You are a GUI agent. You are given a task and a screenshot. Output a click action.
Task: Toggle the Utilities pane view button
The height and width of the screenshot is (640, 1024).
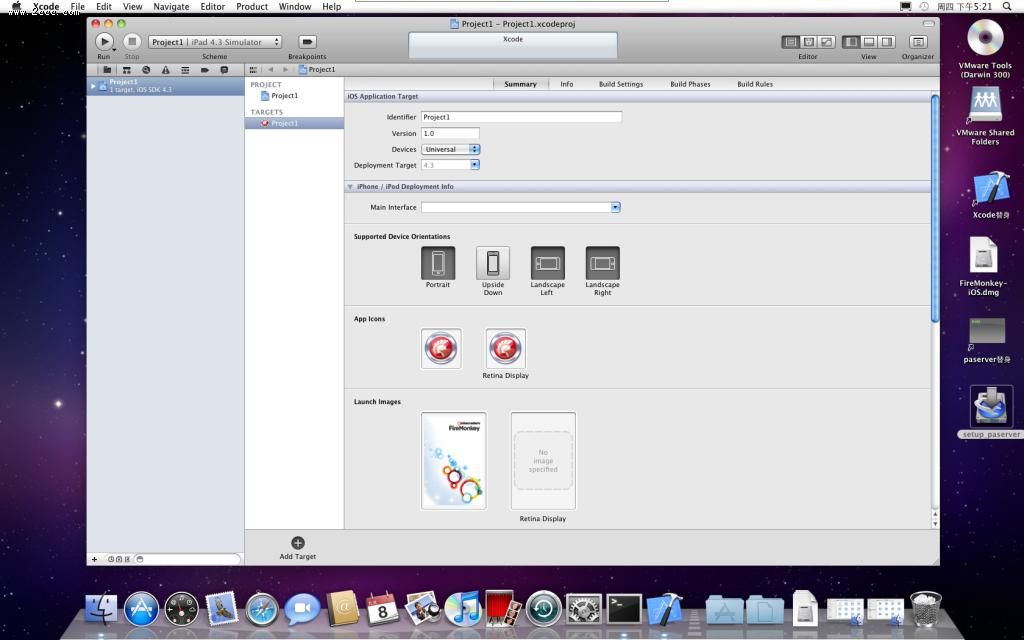(887, 42)
